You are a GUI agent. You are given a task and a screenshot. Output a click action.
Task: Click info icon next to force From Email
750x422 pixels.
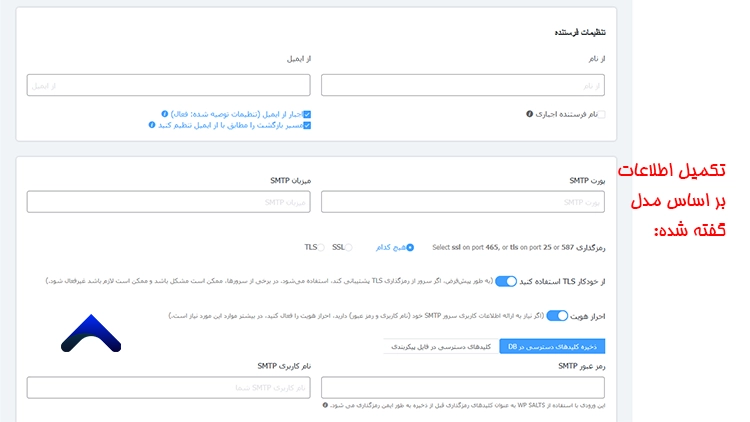(x=165, y=114)
